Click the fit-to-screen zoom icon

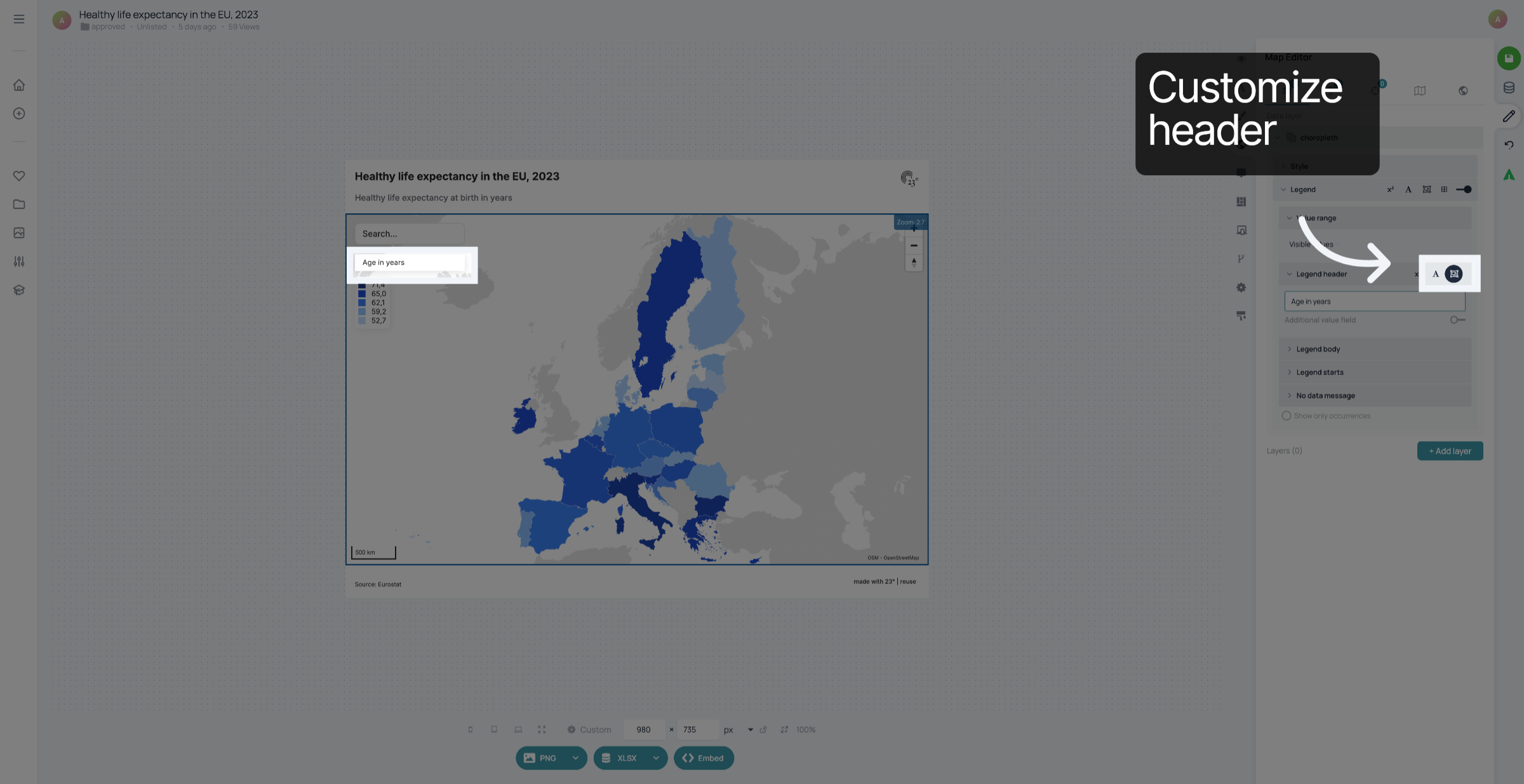[785, 730]
